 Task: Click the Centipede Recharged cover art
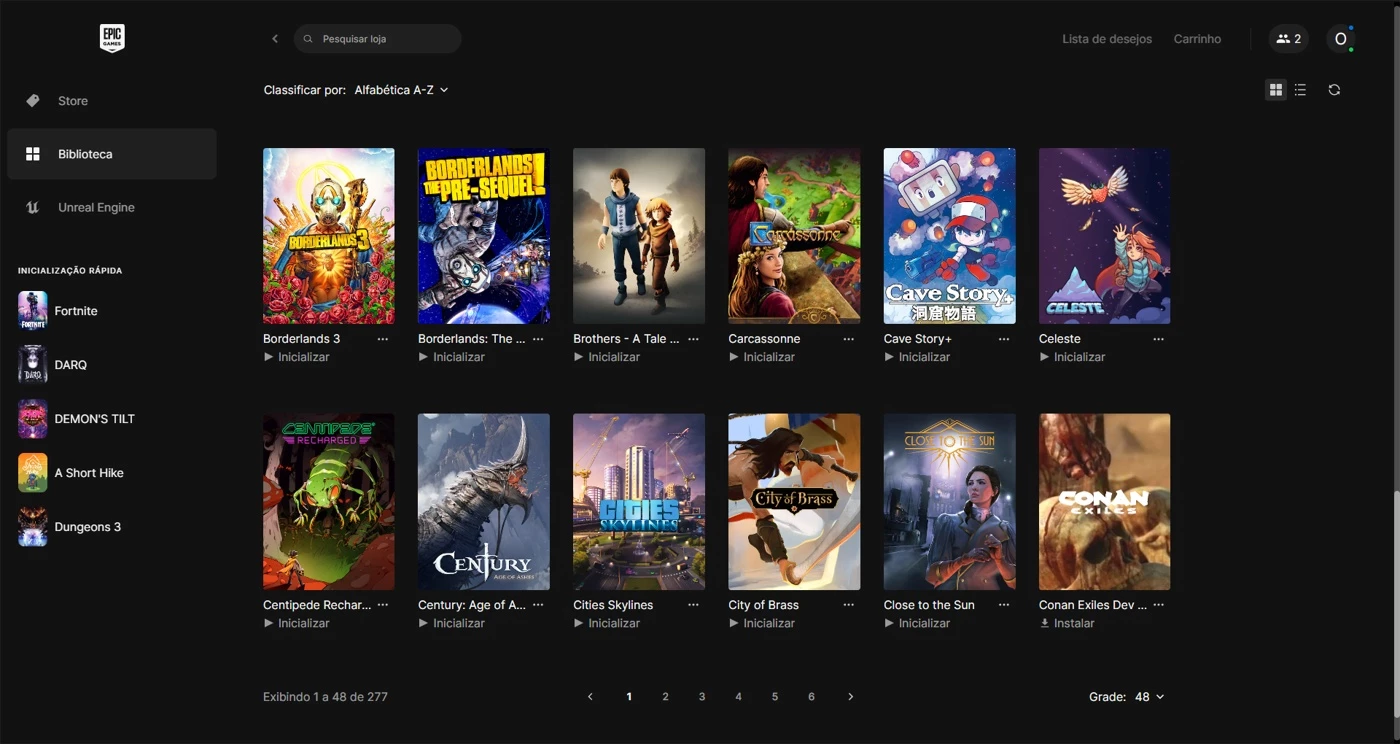(328, 502)
